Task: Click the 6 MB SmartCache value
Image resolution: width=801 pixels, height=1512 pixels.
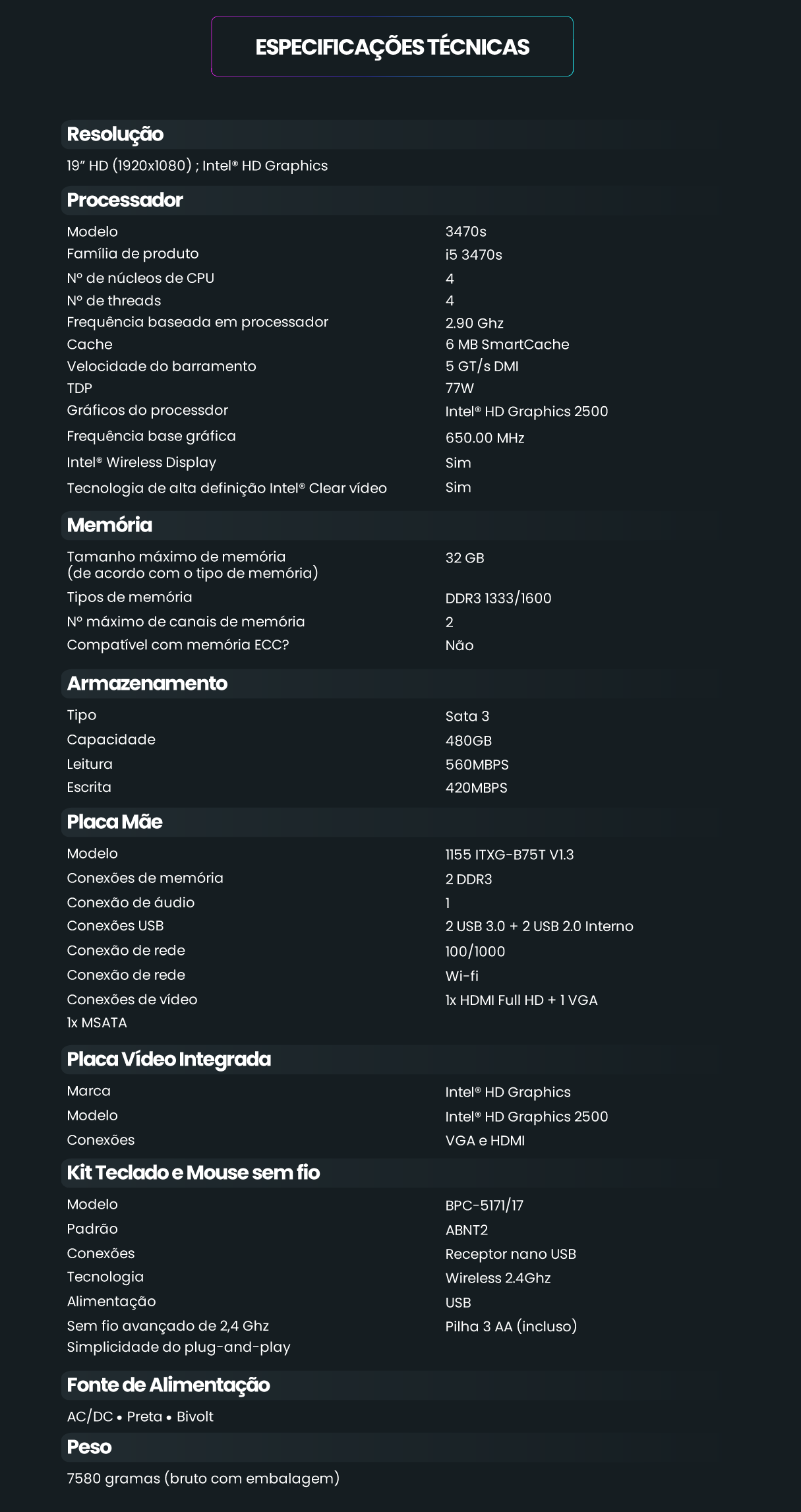Action: (507, 344)
